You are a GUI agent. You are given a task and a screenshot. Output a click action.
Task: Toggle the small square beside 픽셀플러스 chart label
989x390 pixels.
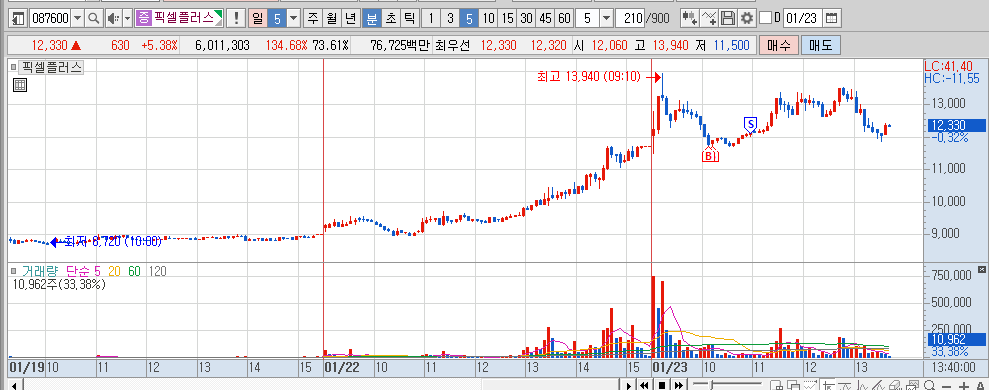point(13,67)
